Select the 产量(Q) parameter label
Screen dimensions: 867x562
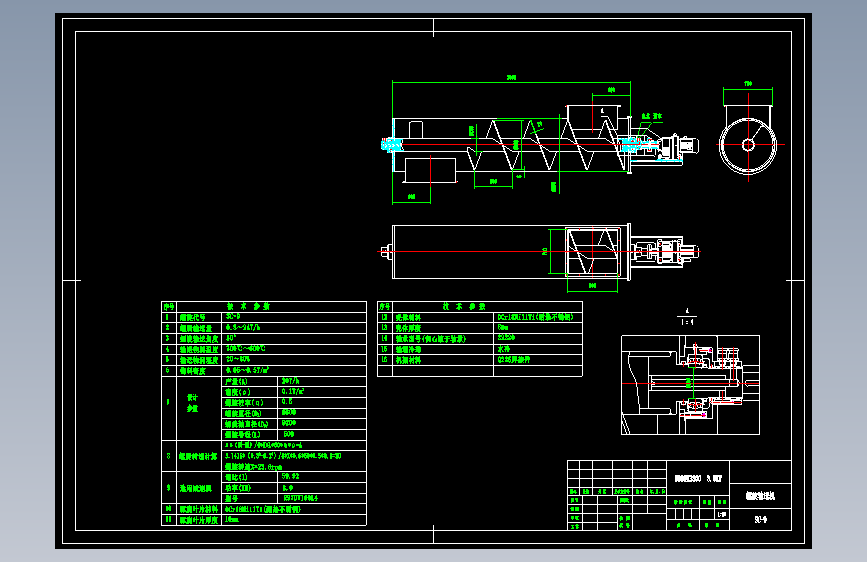pyautogui.click(x=237, y=381)
